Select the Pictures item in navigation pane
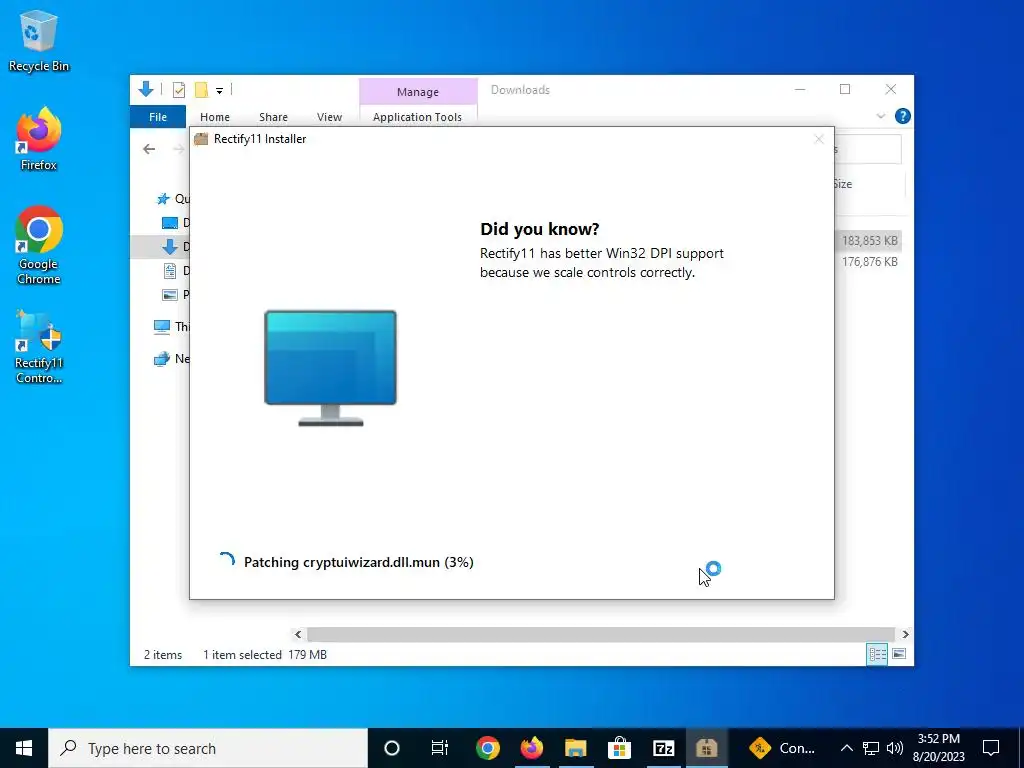 [174, 295]
